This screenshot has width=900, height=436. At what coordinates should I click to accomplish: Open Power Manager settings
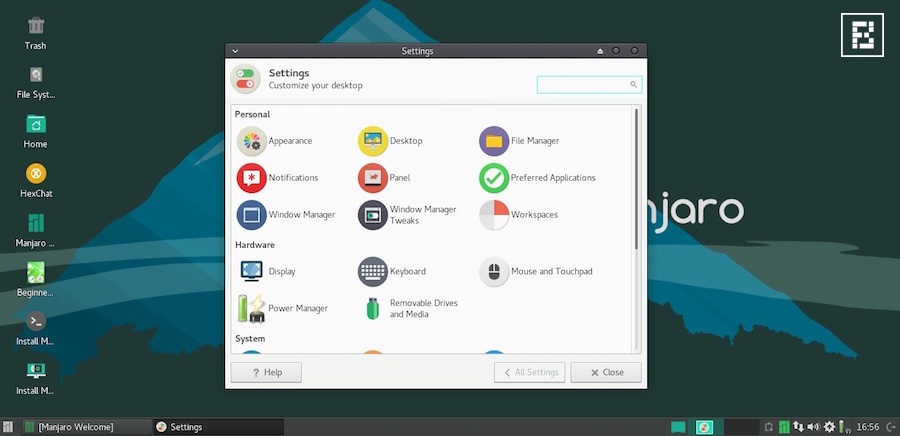[x=251, y=308]
